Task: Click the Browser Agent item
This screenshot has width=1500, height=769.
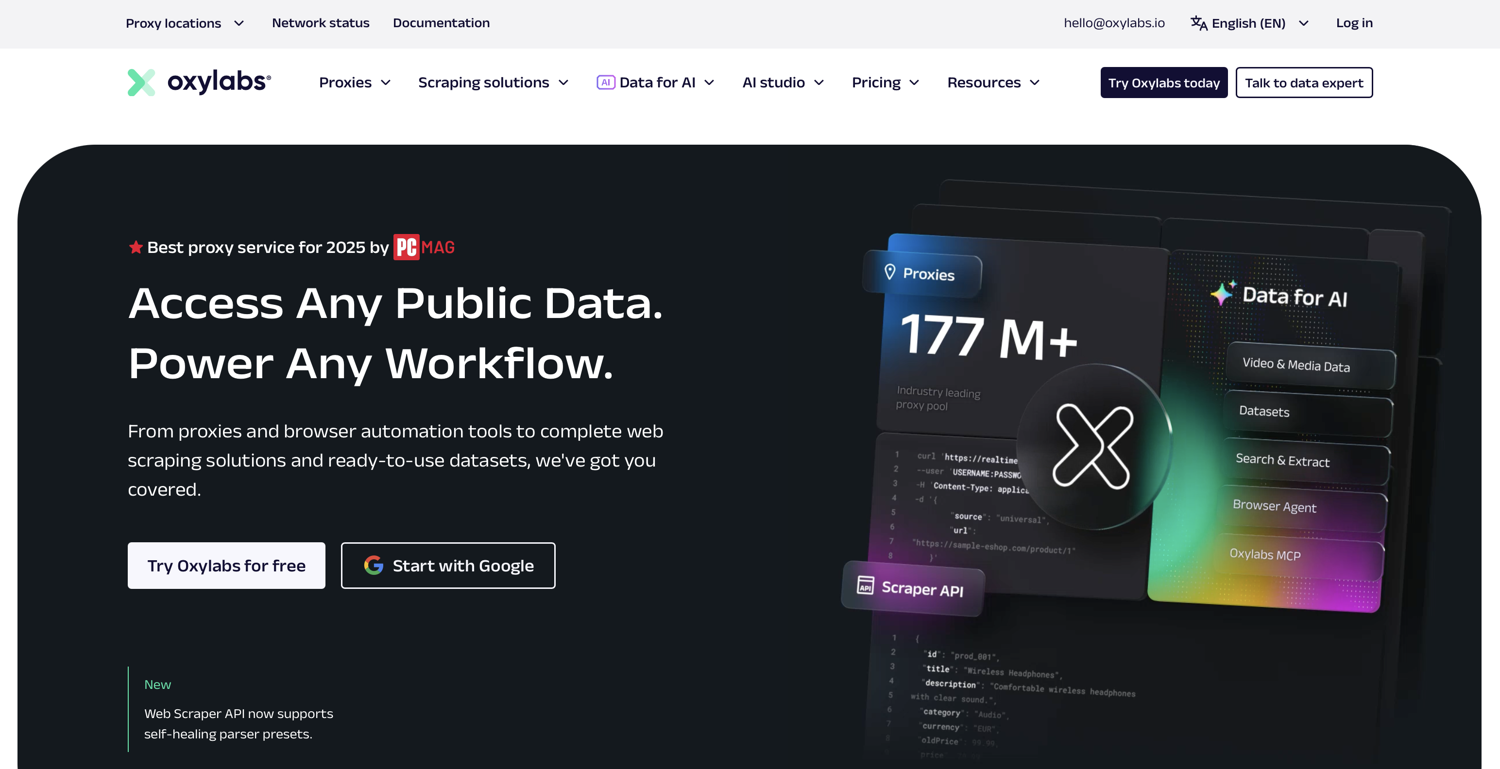Action: tap(1303, 508)
